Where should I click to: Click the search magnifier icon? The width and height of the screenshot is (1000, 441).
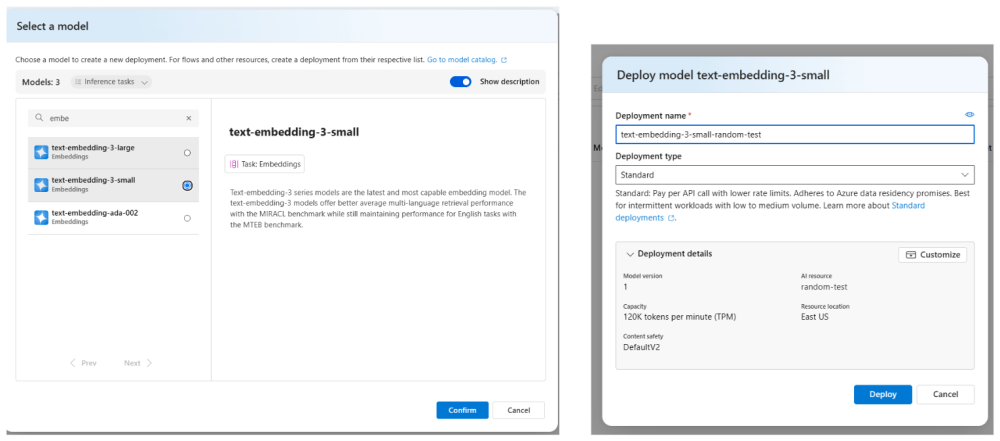(x=40, y=118)
